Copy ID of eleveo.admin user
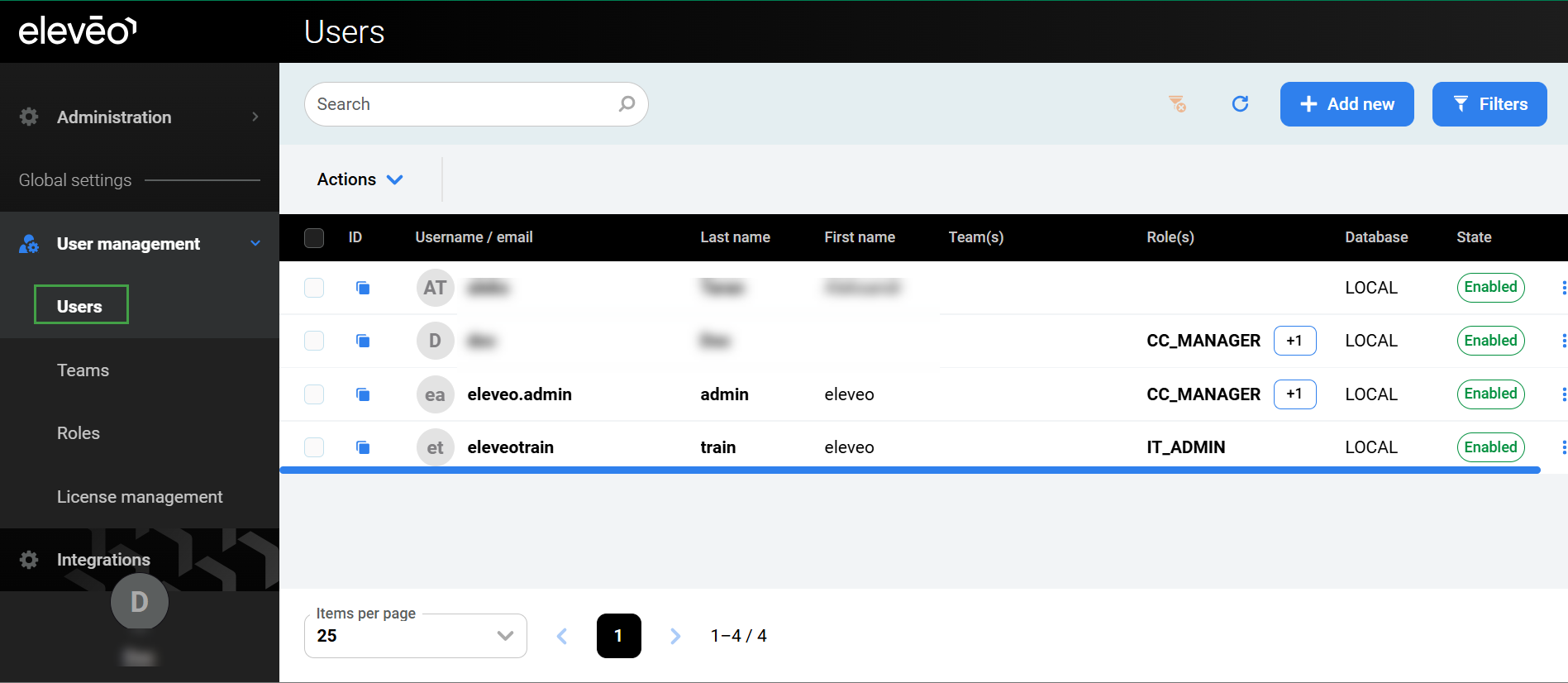Screen dimensions: 1568x683 pyautogui.click(x=363, y=394)
